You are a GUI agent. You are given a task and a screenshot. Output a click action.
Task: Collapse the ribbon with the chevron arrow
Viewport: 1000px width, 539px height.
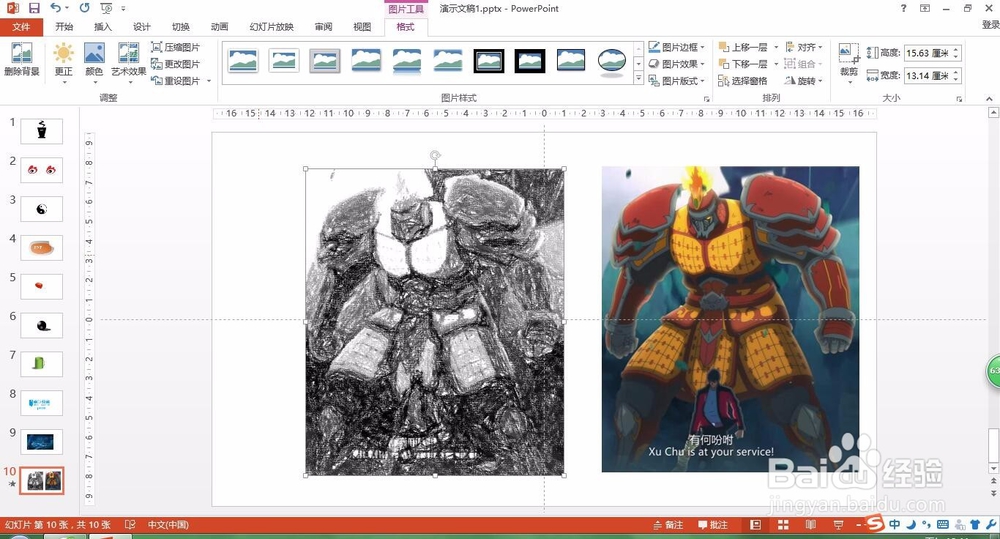[x=989, y=99]
